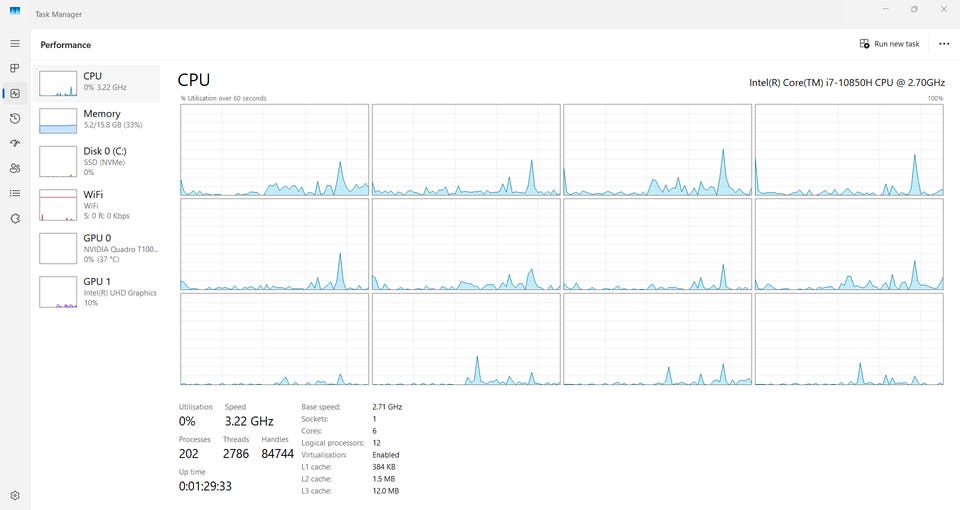Open the App history icon
The width and height of the screenshot is (960, 510).
(x=15, y=119)
